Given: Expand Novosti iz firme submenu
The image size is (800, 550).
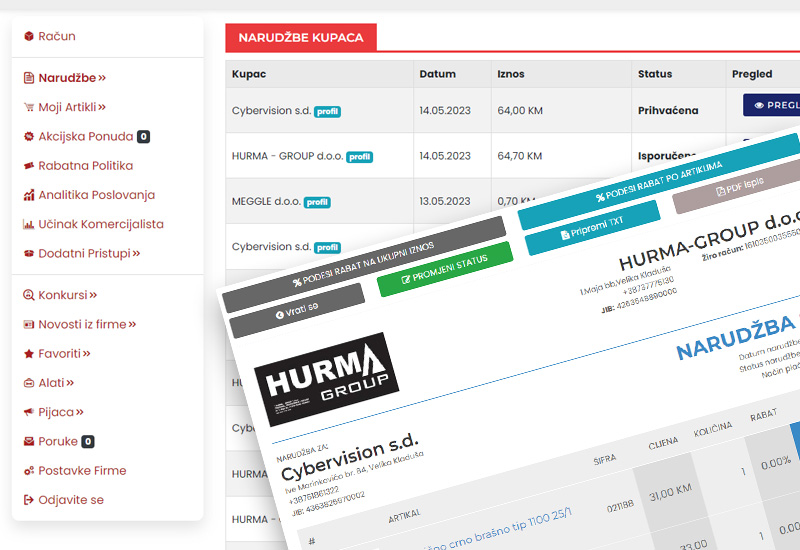Looking at the screenshot, I should 87,324.
